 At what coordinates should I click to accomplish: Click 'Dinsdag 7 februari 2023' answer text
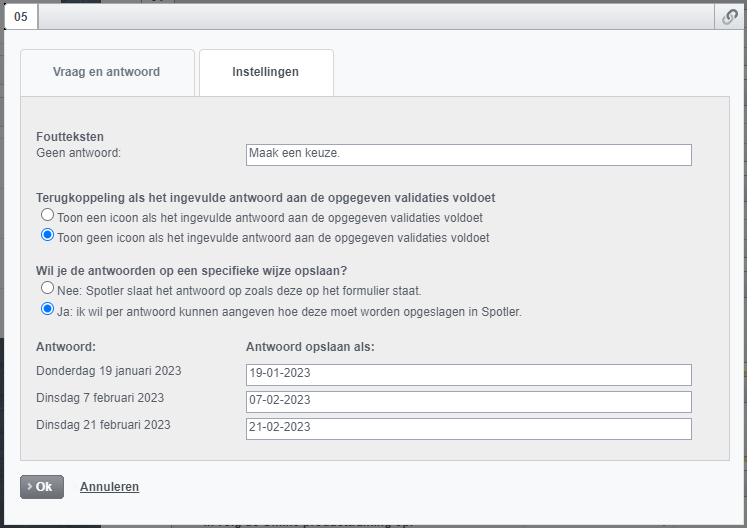pos(100,398)
